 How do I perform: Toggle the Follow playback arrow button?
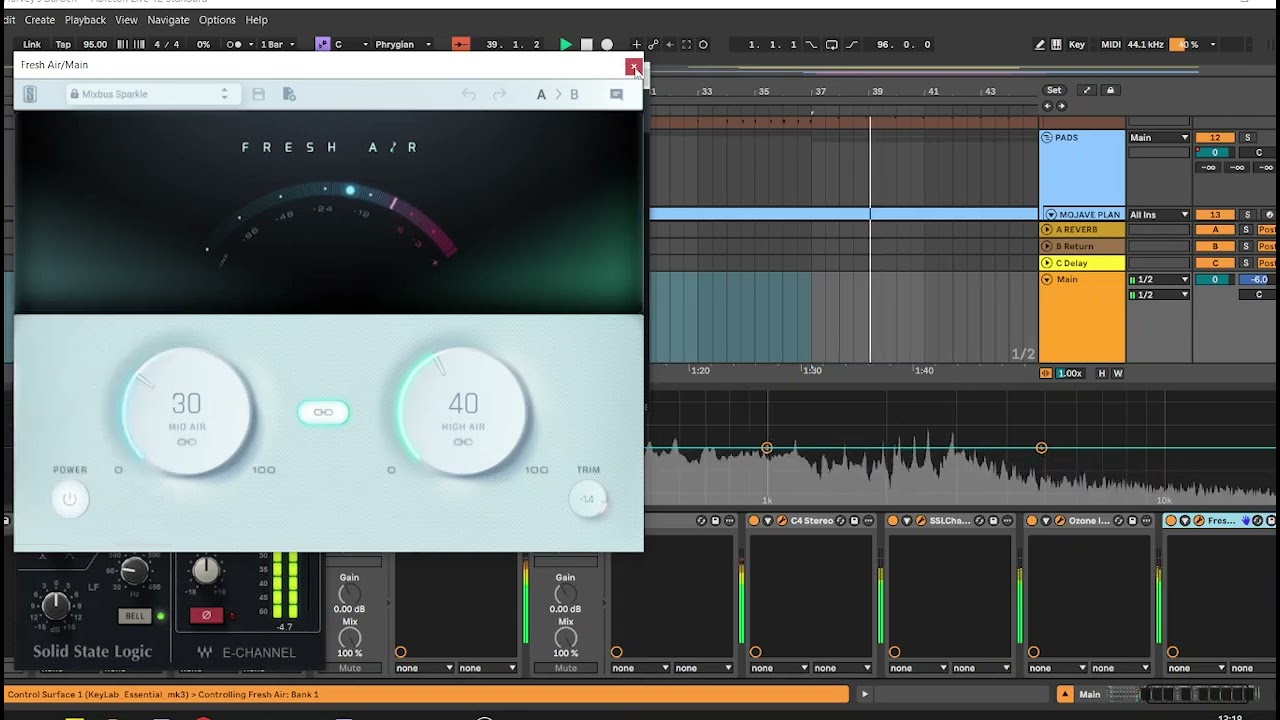[461, 44]
